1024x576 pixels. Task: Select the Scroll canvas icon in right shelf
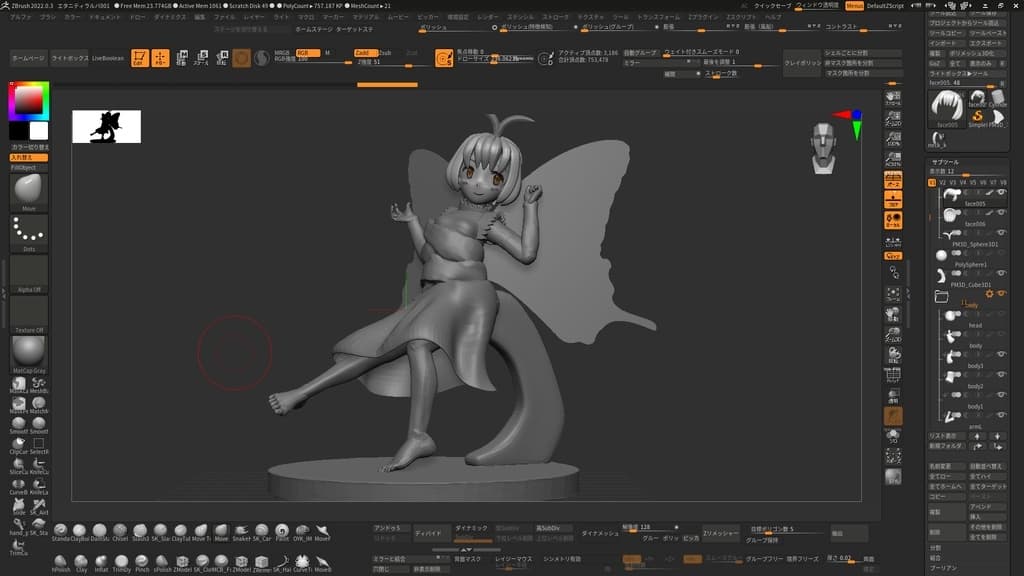click(893, 99)
